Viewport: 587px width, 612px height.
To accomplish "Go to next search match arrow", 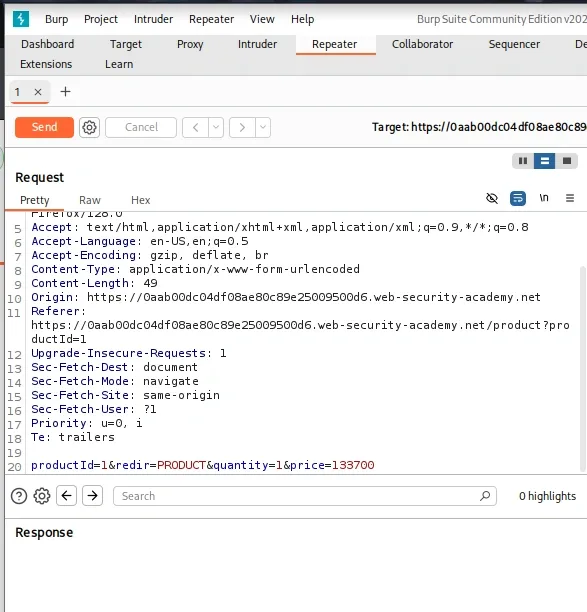I will [92, 496].
